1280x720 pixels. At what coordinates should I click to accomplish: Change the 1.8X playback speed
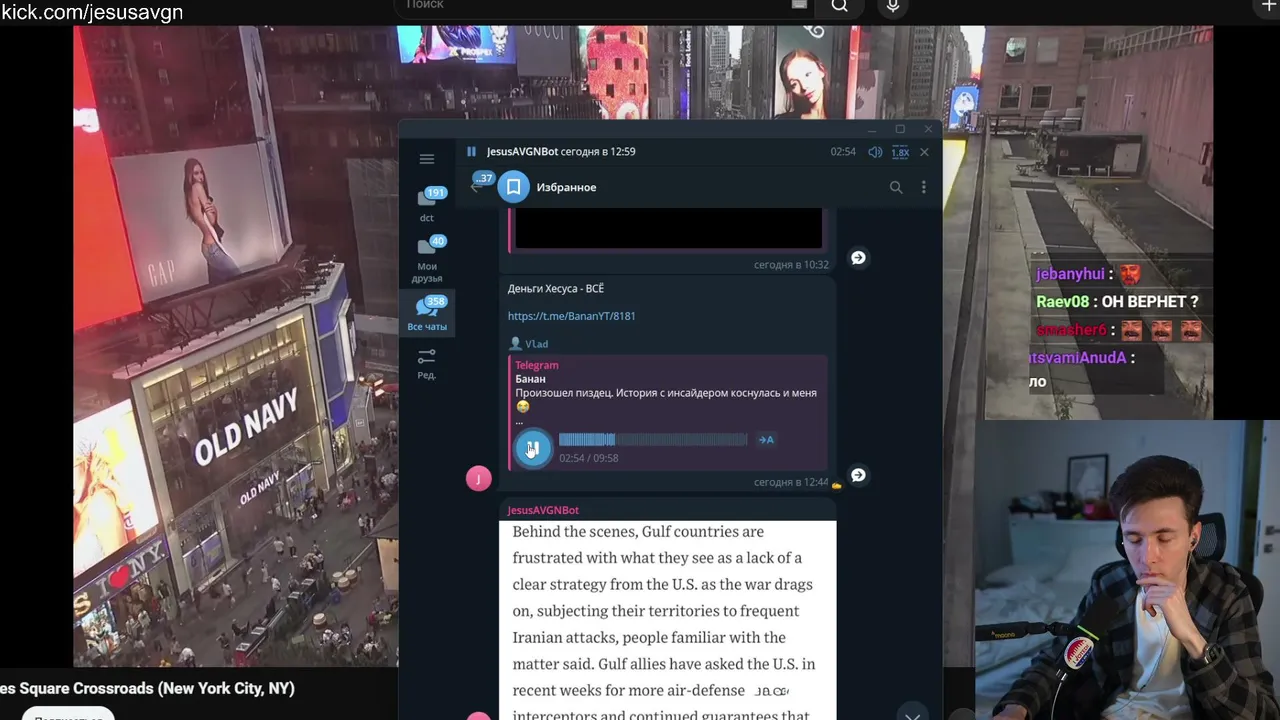point(900,152)
